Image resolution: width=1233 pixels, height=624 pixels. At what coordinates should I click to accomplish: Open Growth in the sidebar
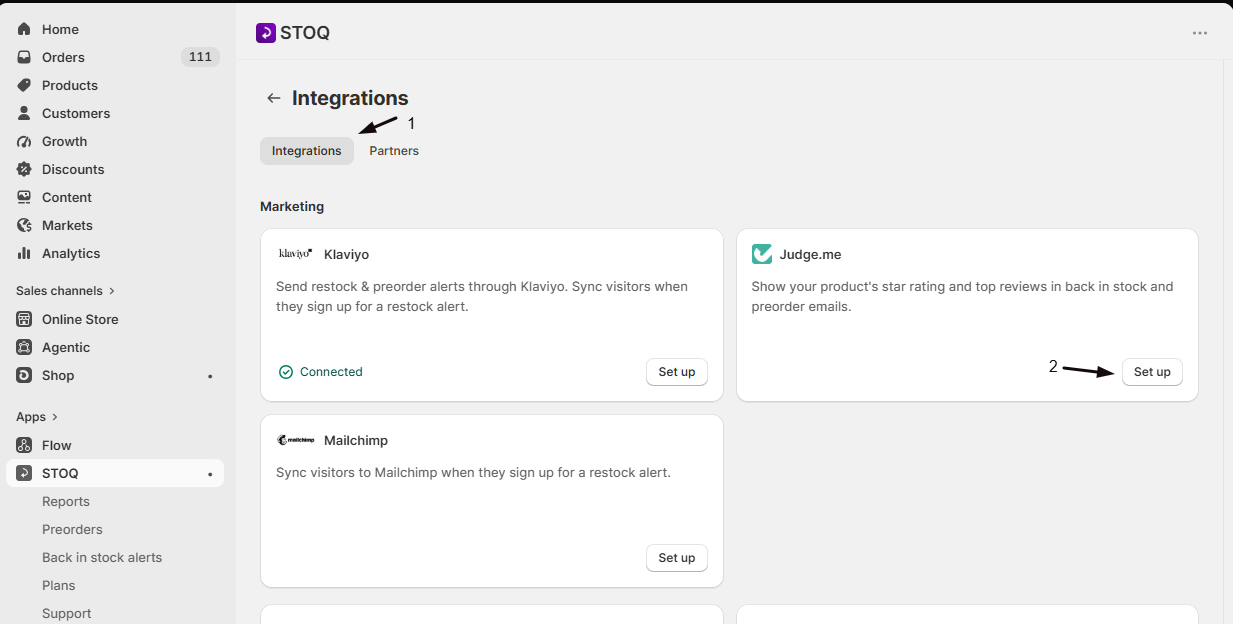point(64,141)
